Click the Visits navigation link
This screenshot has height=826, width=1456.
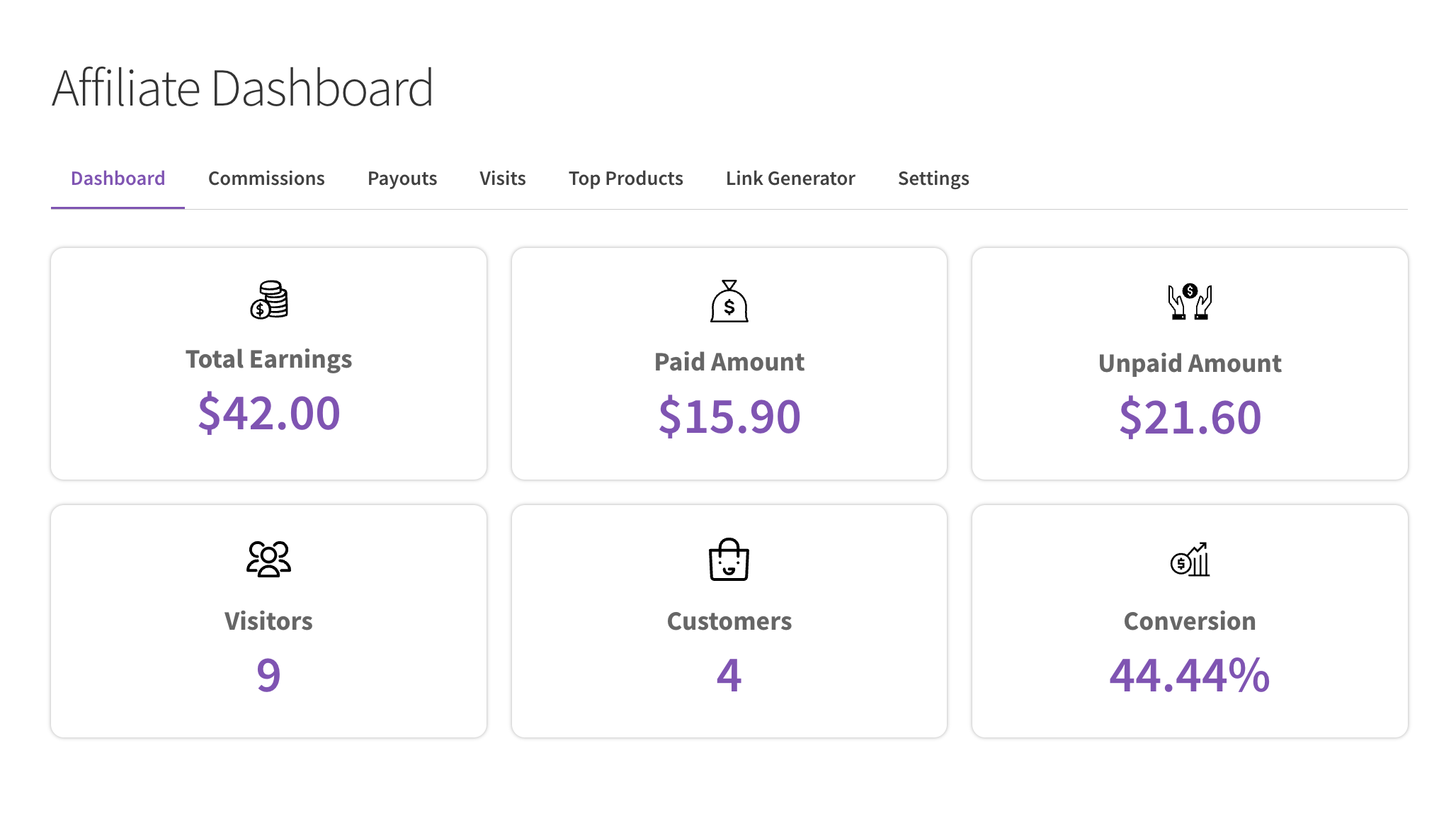(501, 178)
